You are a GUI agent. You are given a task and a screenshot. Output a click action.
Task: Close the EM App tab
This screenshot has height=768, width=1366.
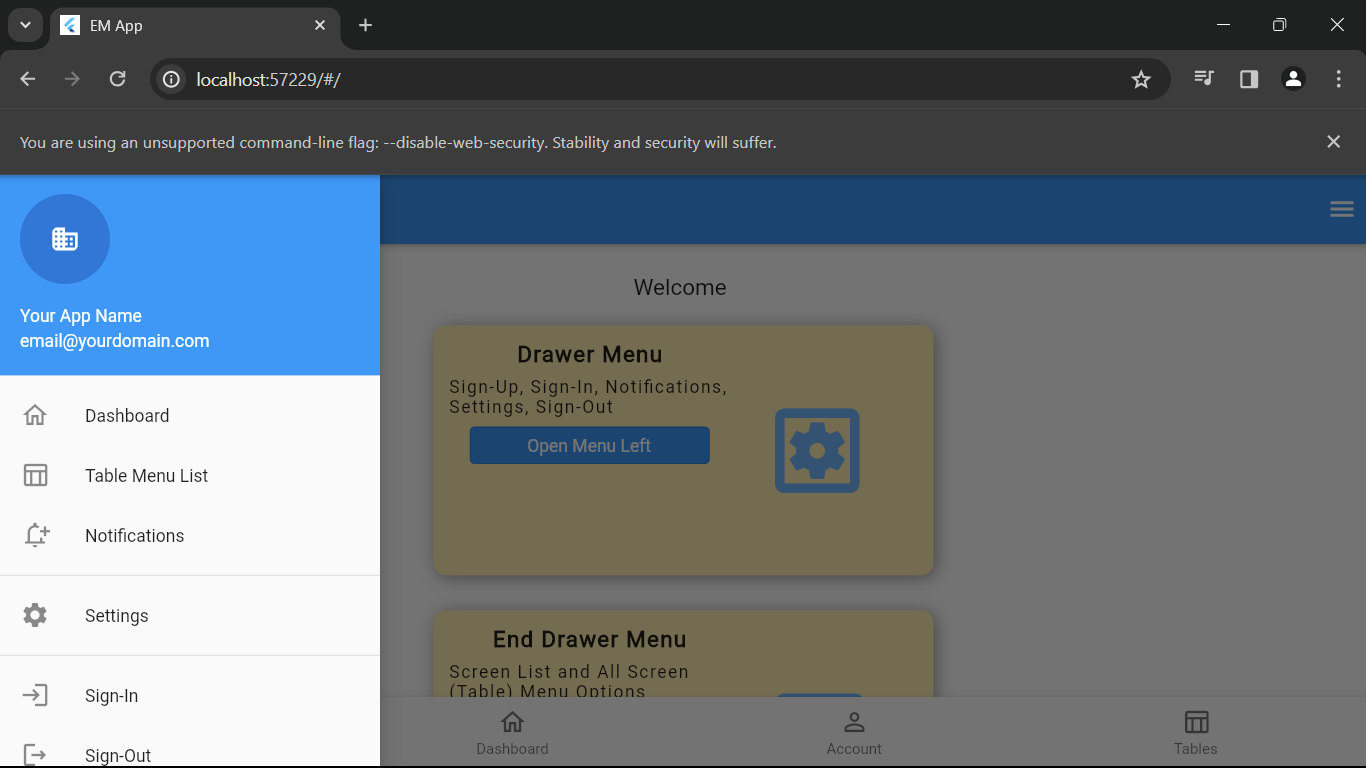320,25
